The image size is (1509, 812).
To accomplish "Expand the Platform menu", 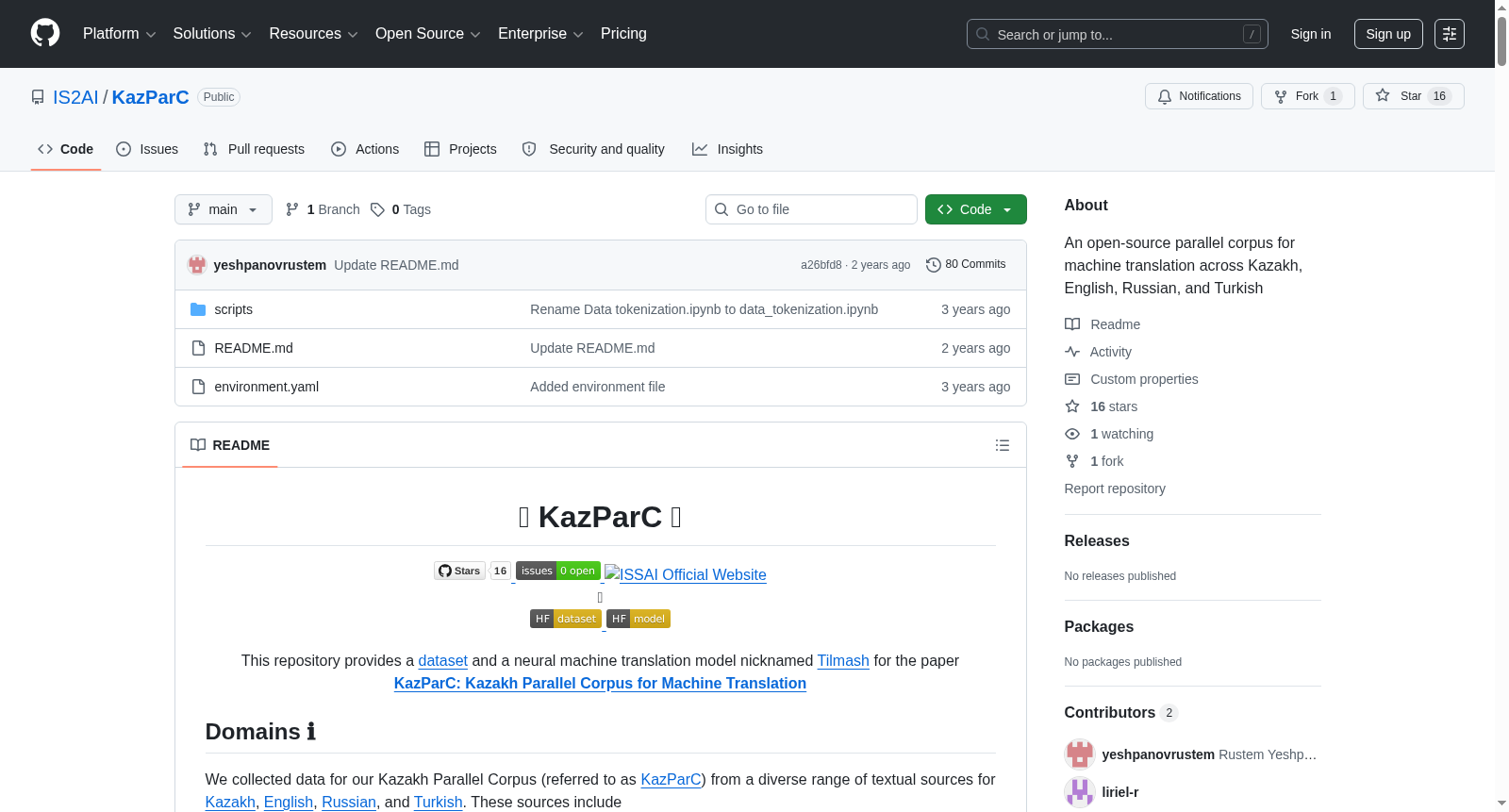I will 119,34.
